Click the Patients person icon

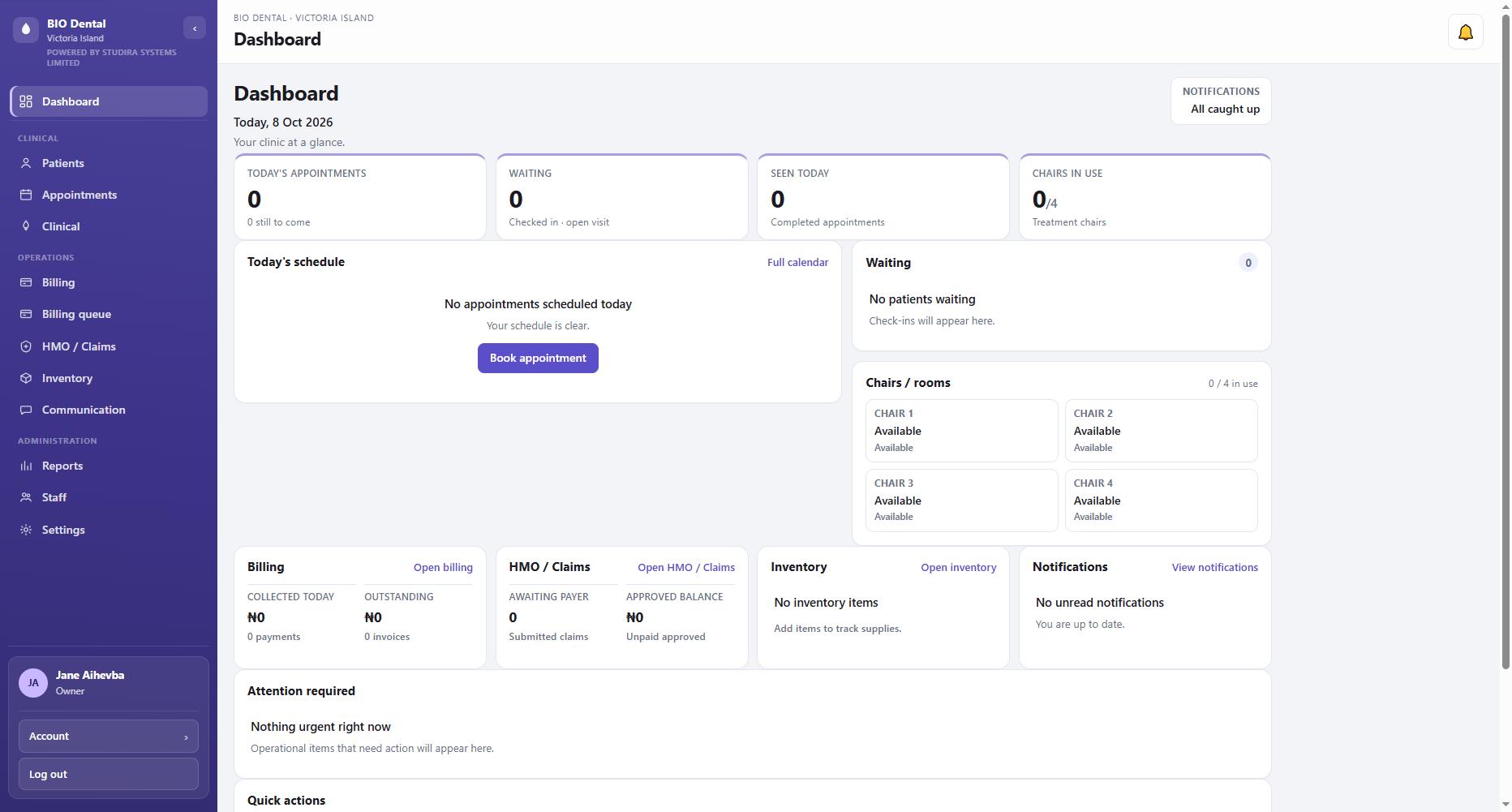coord(26,163)
